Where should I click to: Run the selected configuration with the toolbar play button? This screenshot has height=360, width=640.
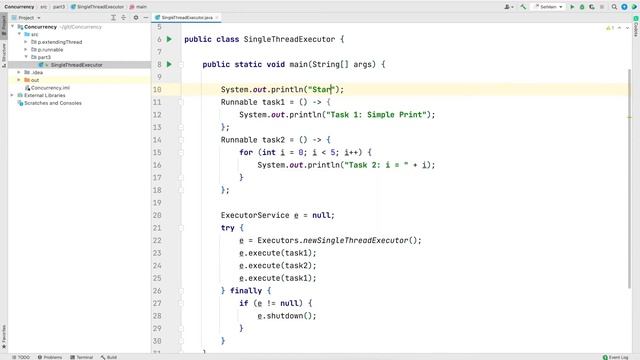(572, 7)
